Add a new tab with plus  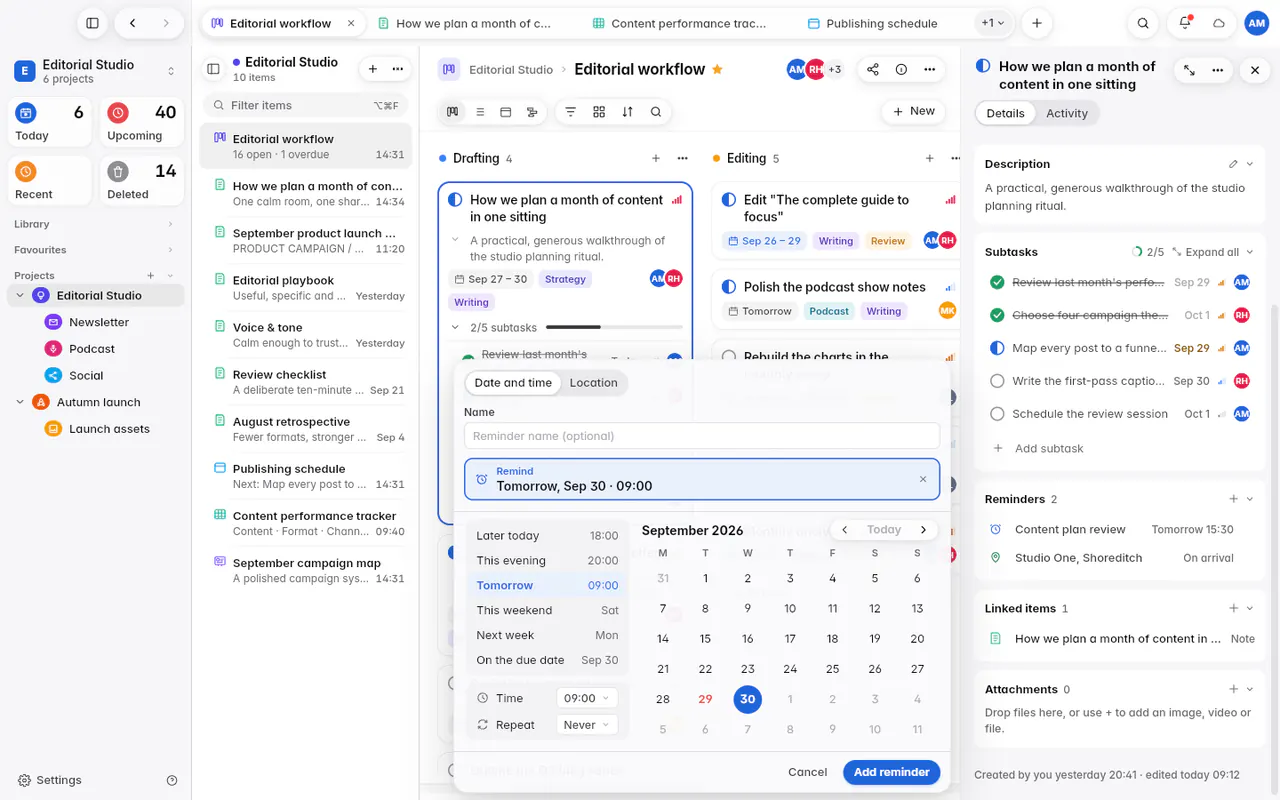tap(1037, 23)
